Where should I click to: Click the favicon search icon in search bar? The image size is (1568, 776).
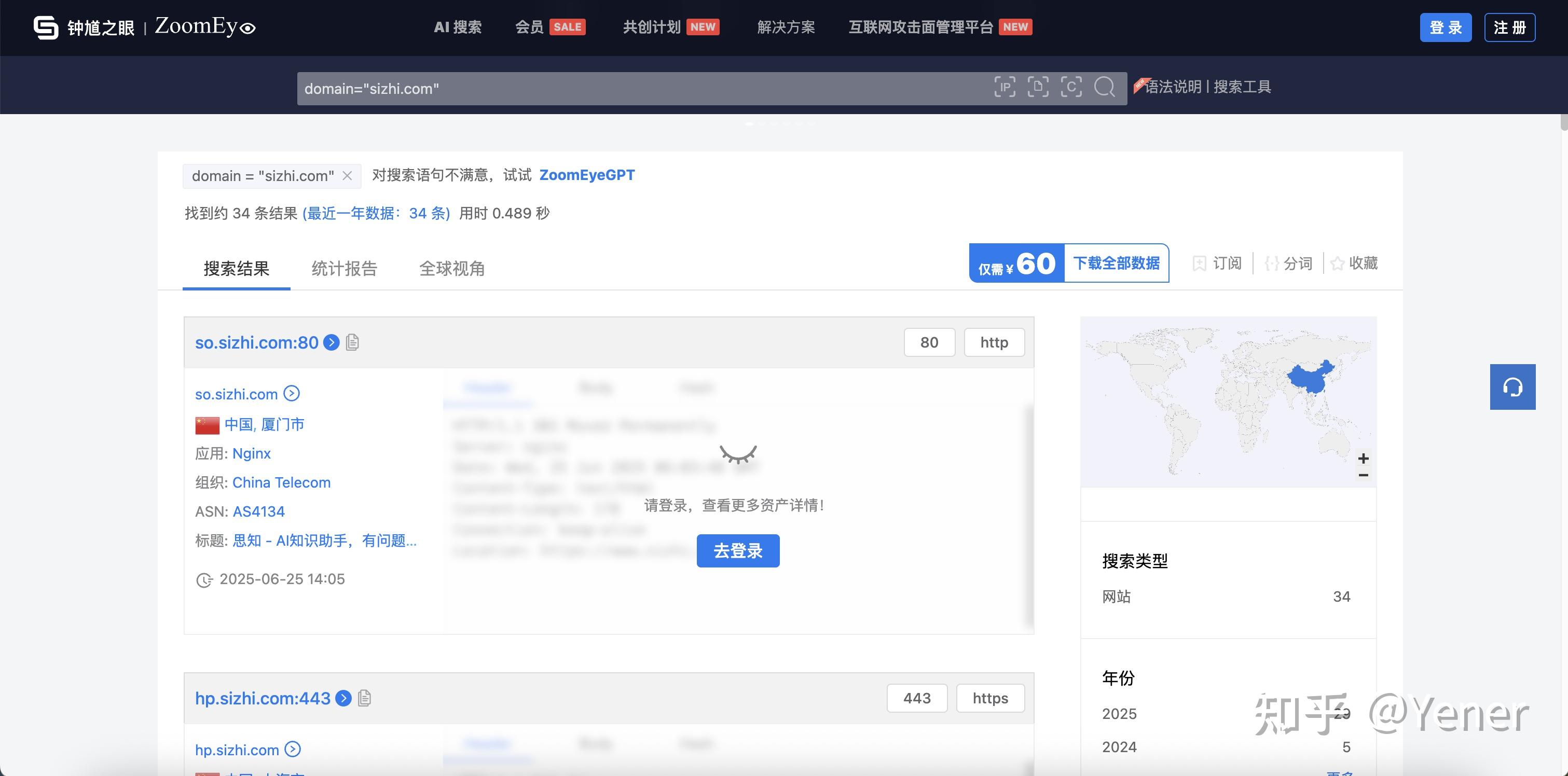point(1071,87)
